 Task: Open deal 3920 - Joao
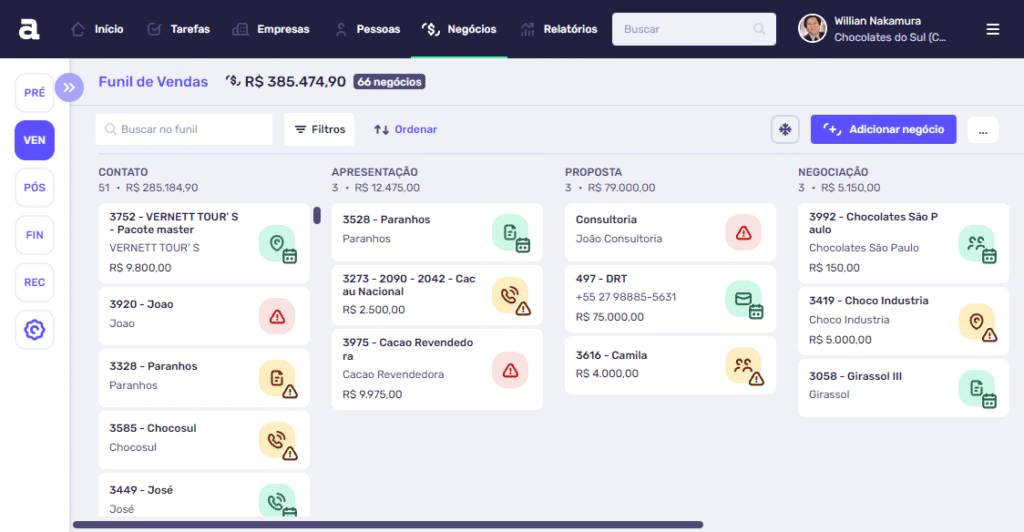(204, 316)
